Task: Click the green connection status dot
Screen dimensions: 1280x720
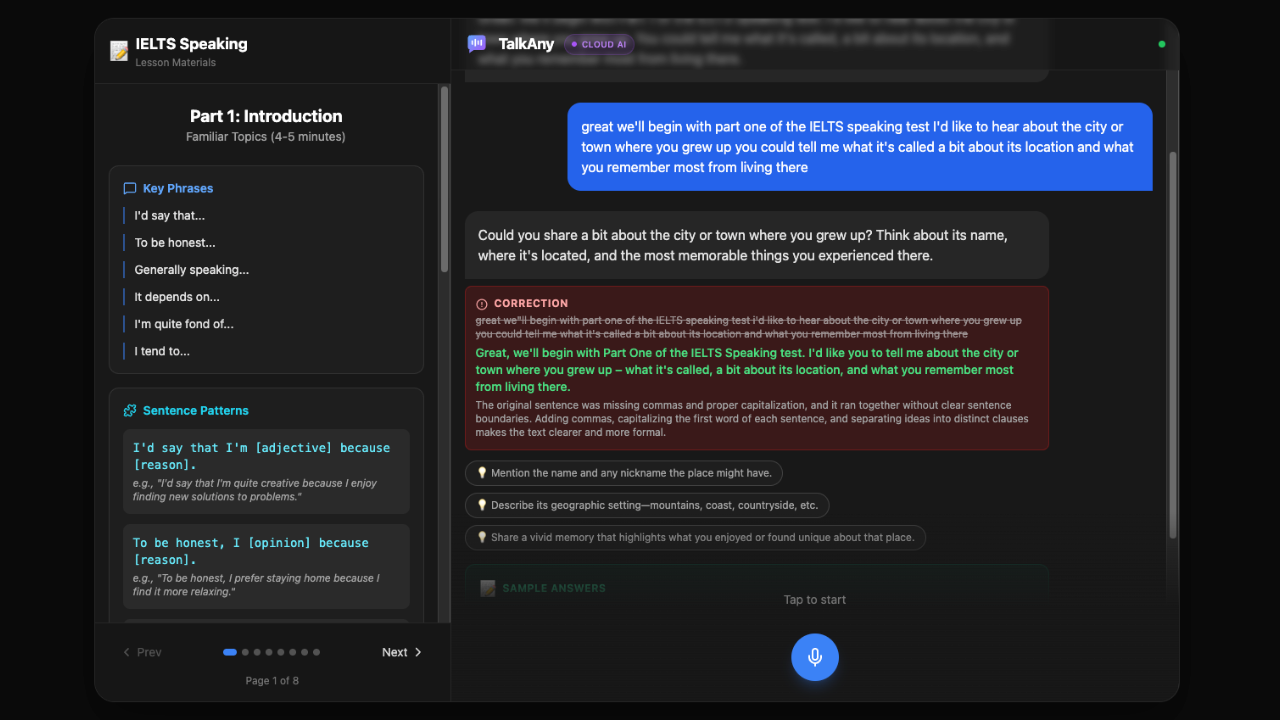Action: coord(1161,44)
